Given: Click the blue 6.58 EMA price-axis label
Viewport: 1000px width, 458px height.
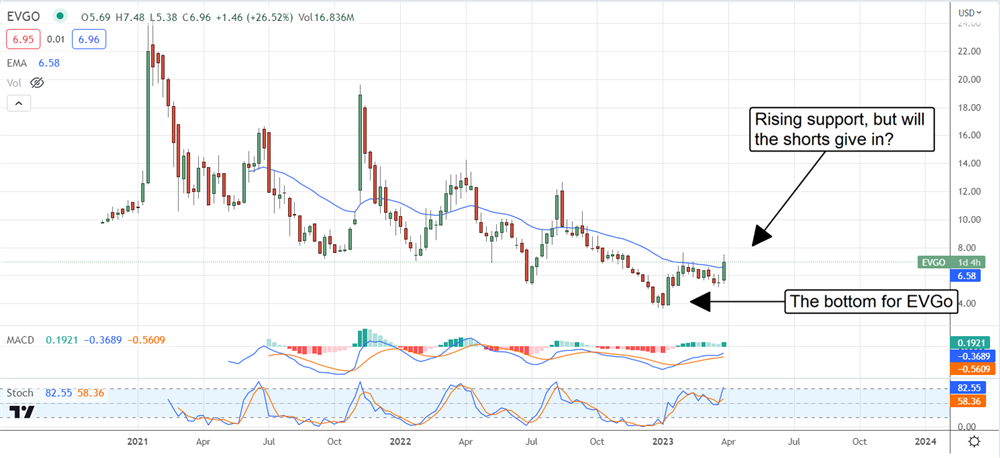Looking at the screenshot, I should click(965, 276).
